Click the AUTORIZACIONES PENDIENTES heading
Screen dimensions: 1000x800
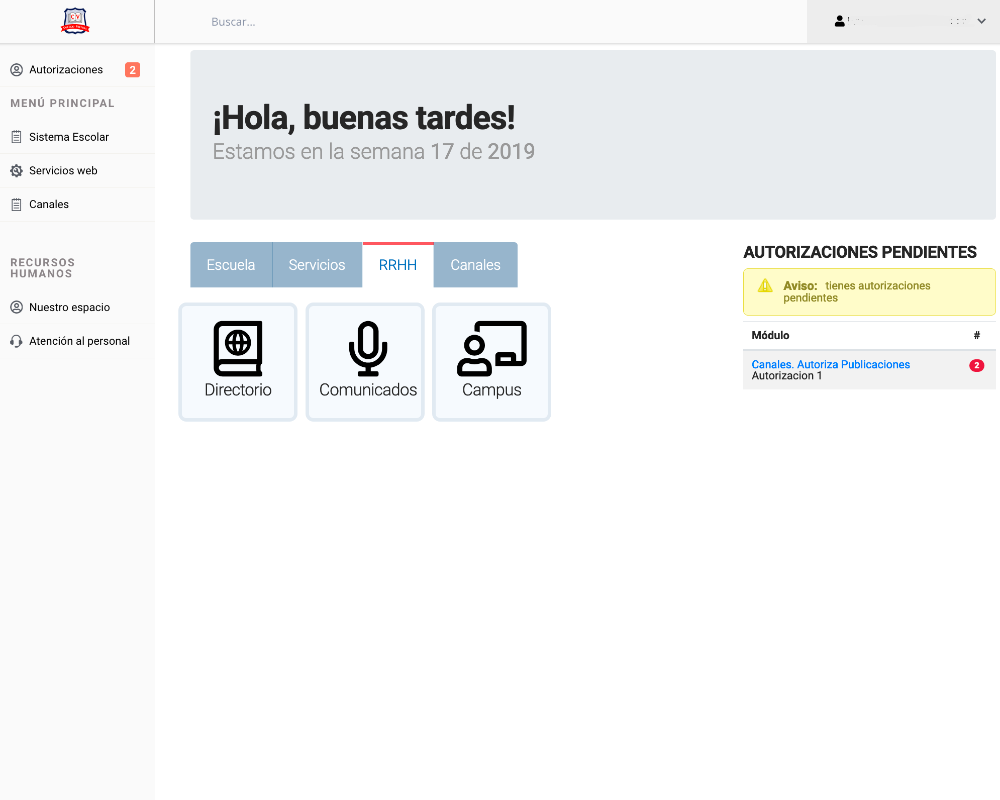click(x=860, y=253)
